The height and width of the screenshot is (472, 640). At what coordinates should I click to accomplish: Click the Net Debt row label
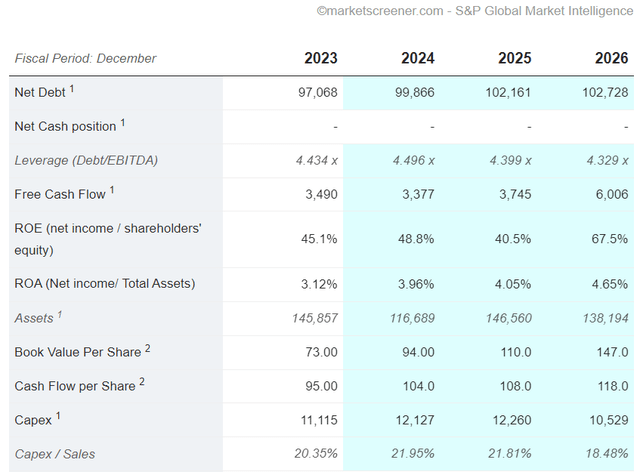click(x=44, y=91)
